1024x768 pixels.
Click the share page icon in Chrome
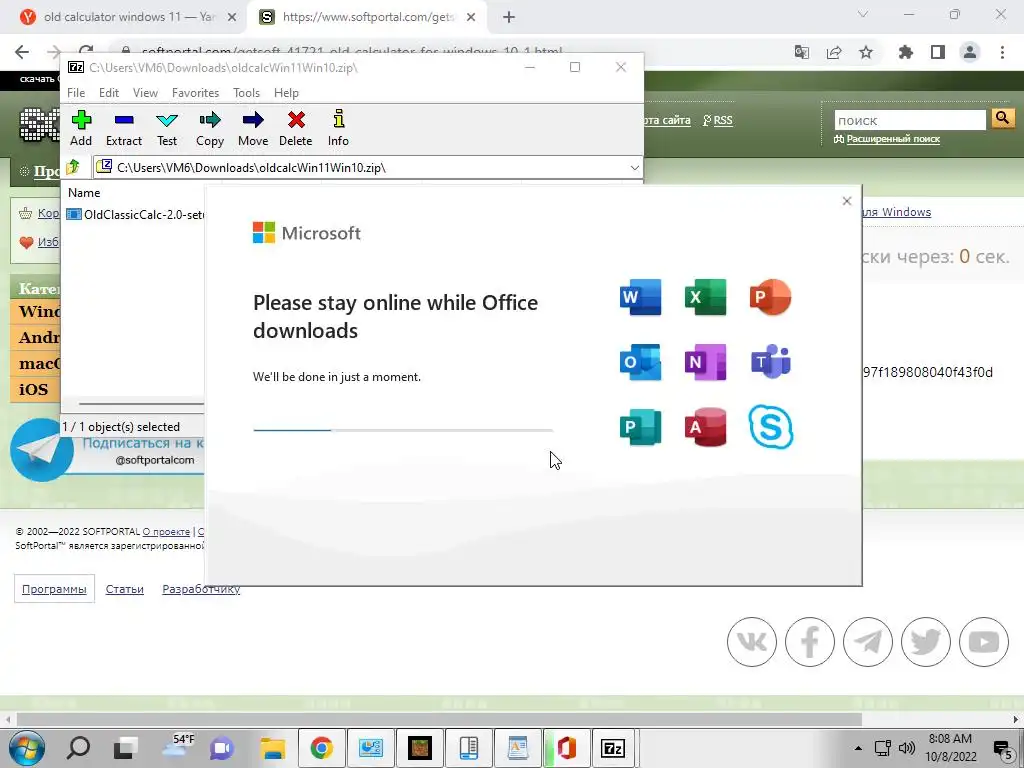click(x=834, y=52)
